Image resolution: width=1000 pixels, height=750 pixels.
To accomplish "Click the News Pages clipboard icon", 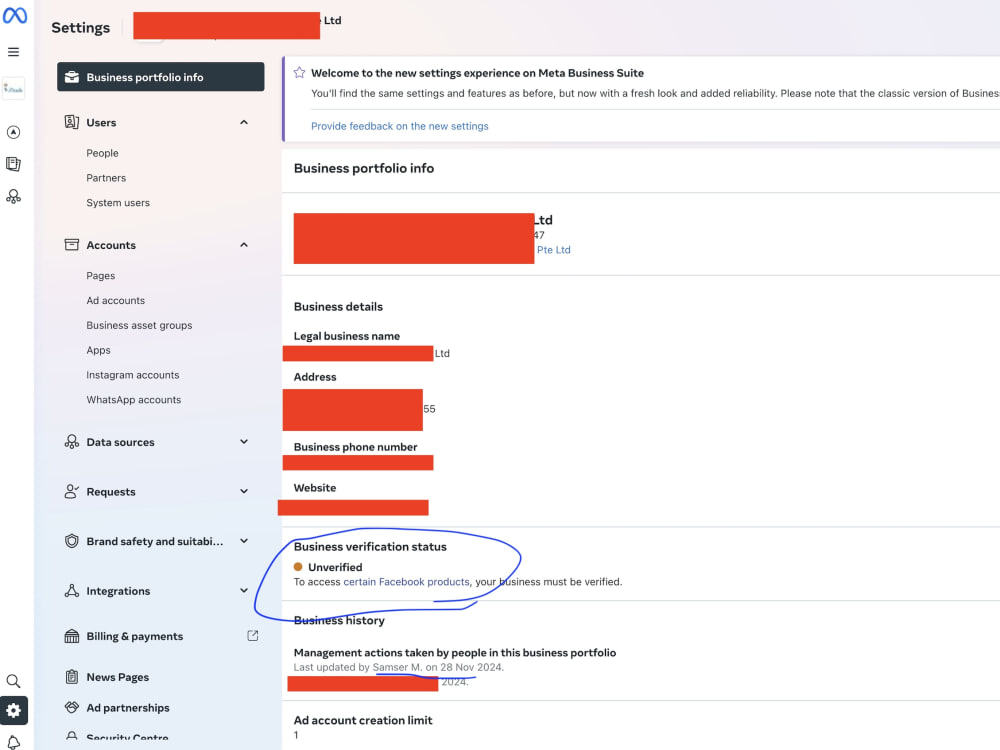I will pos(72,677).
